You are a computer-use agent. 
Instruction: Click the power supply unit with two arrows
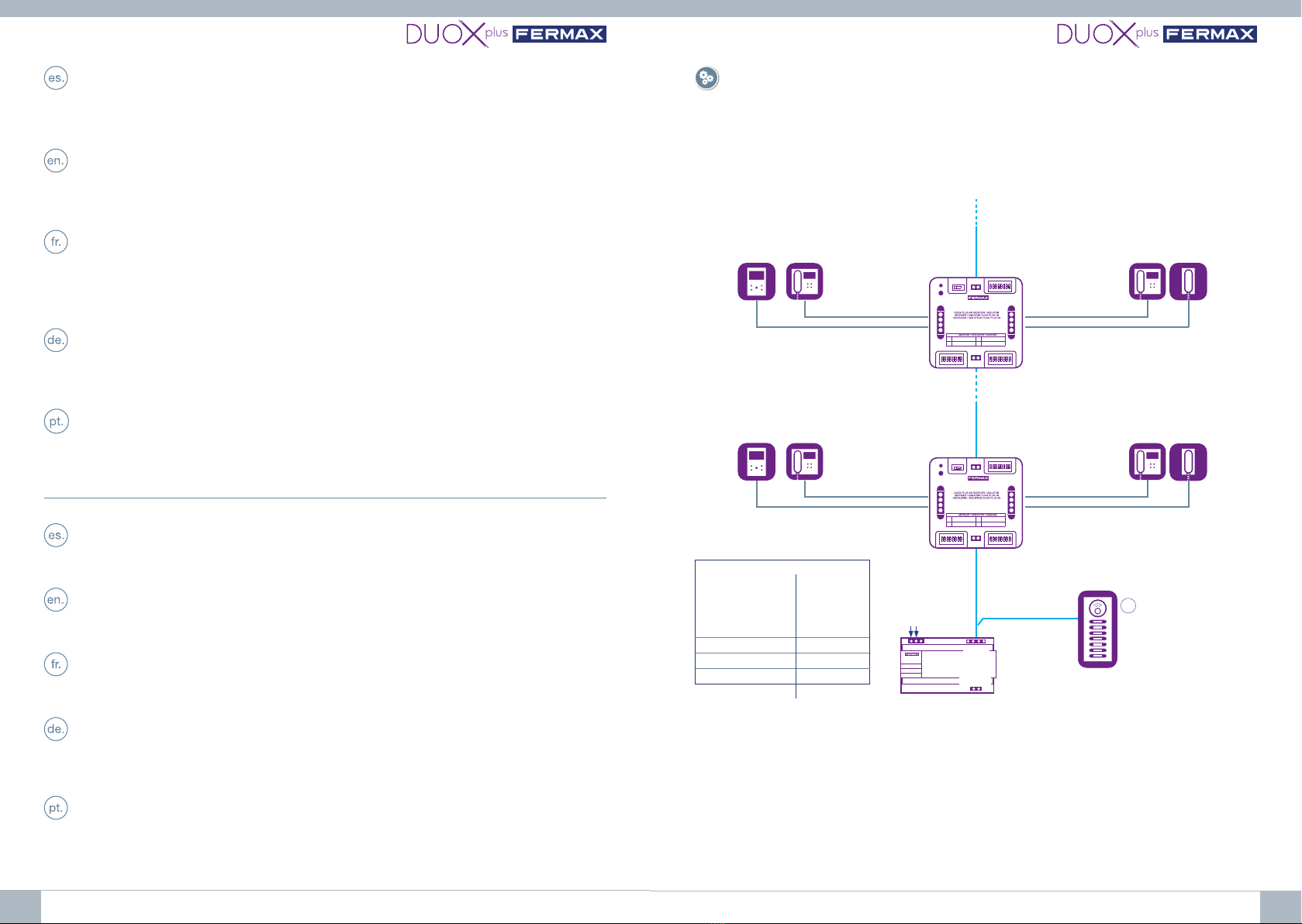pyautogui.click(x=947, y=666)
